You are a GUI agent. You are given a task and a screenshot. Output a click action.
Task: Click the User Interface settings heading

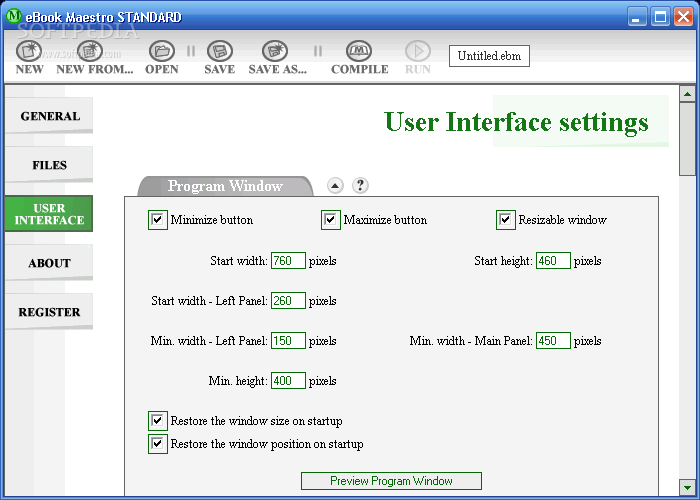pyautogui.click(x=516, y=122)
